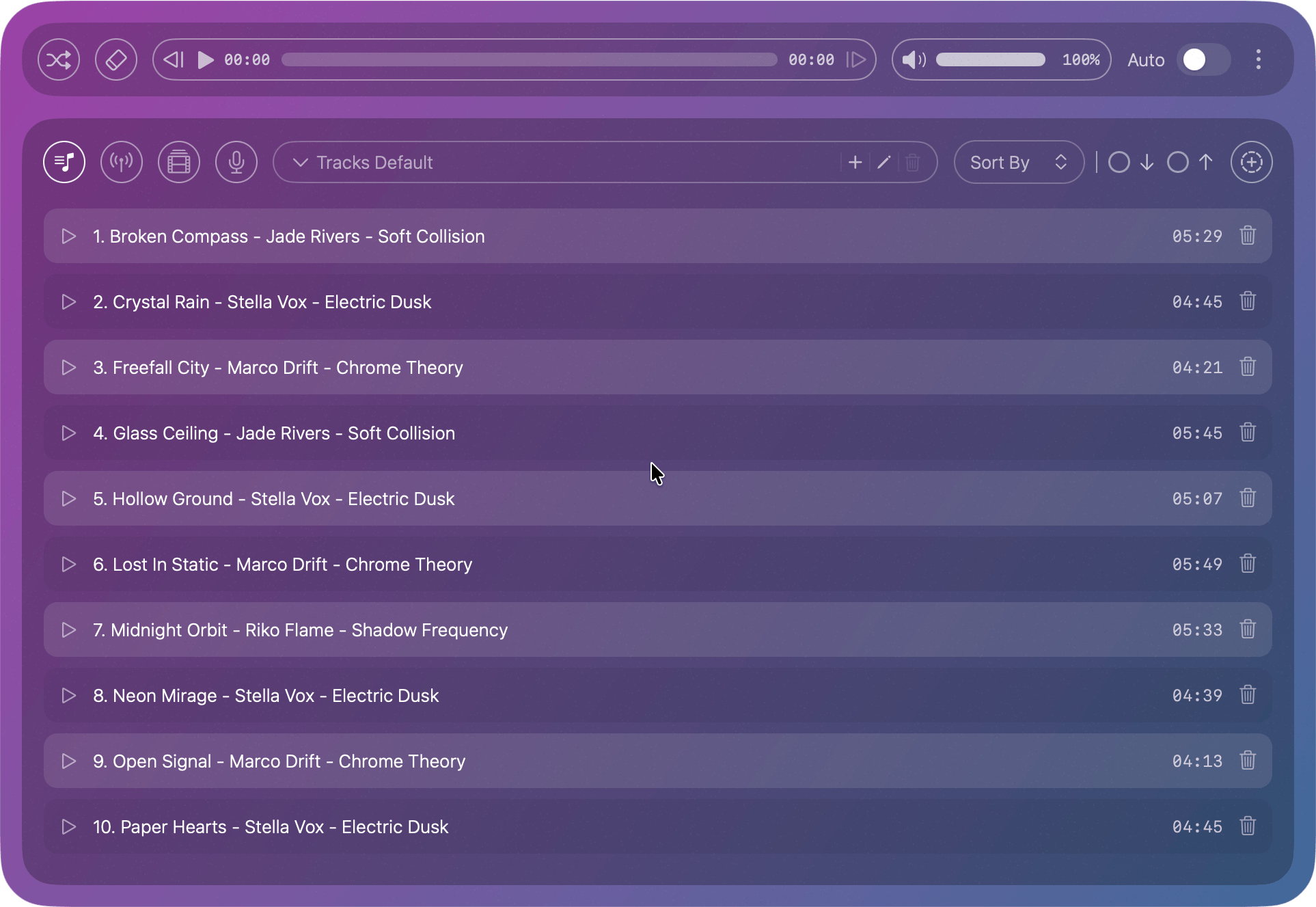Image resolution: width=1316 pixels, height=907 pixels.
Task: Switch to the video source tab
Action: tap(178, 162)
